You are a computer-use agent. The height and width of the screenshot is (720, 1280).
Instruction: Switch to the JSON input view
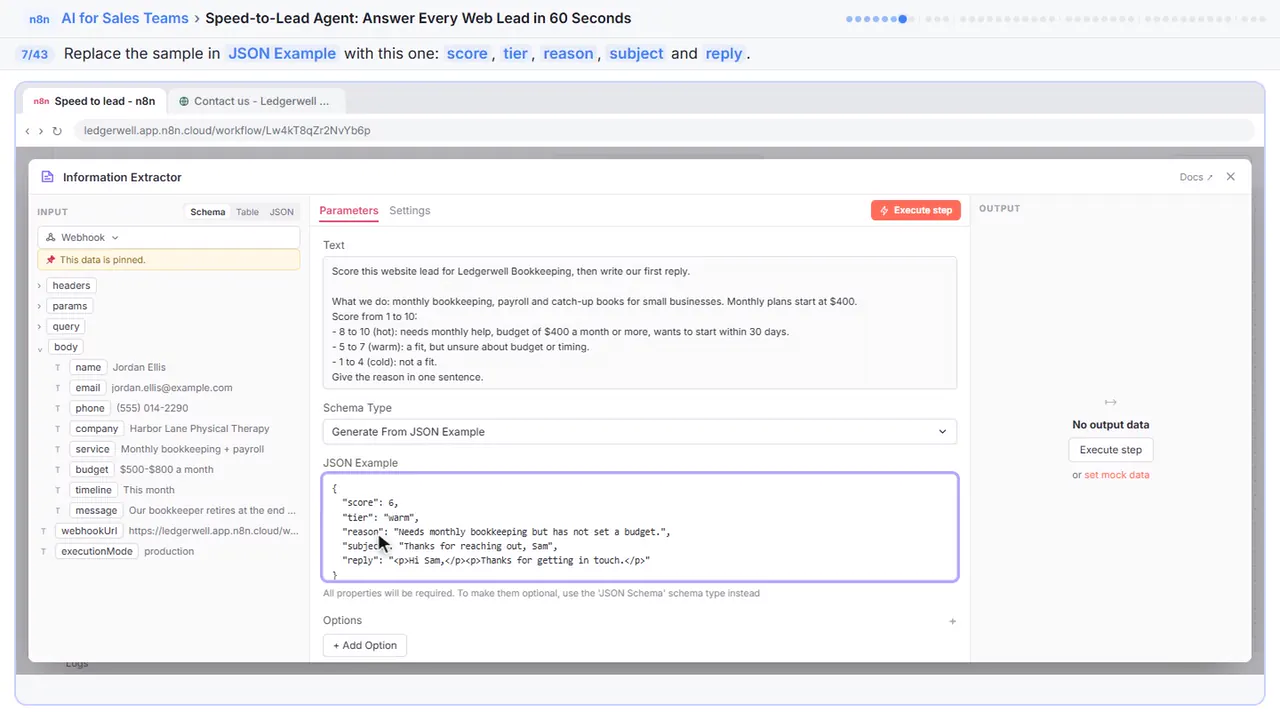coord(282,212)
